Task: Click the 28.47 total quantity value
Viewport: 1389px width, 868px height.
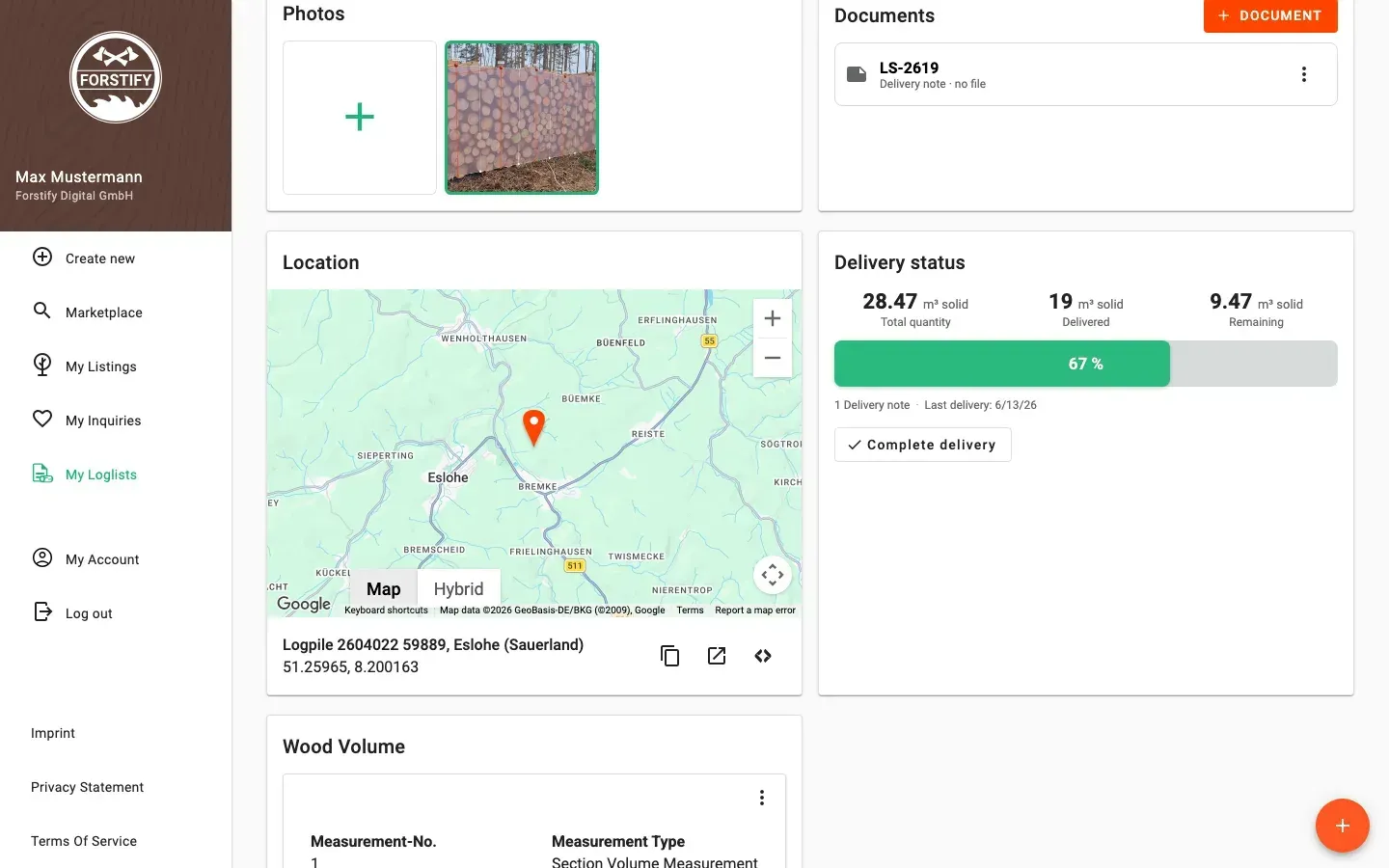Action: point(889,302)
